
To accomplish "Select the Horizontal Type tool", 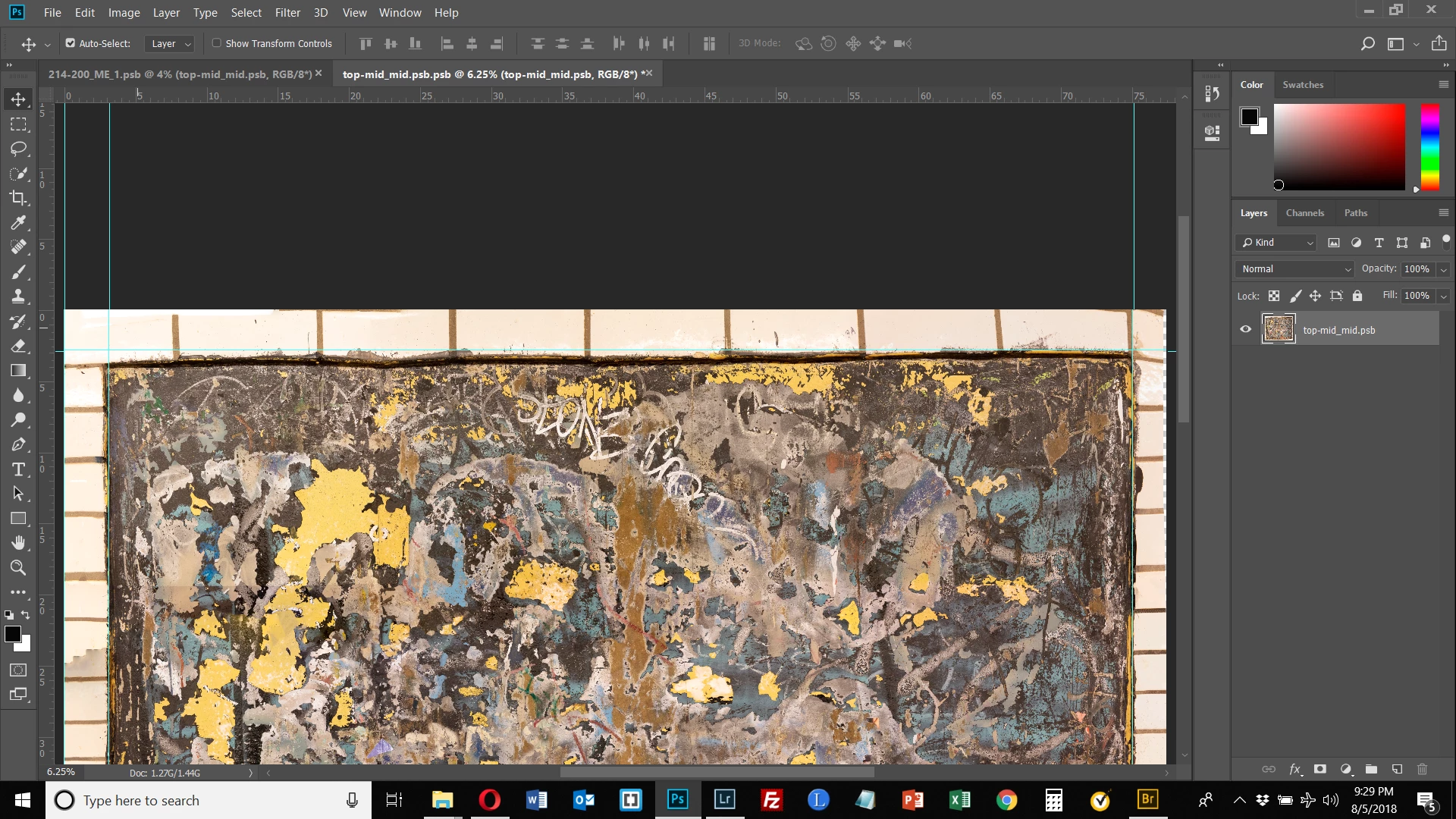I will click(x=18, y=469).
